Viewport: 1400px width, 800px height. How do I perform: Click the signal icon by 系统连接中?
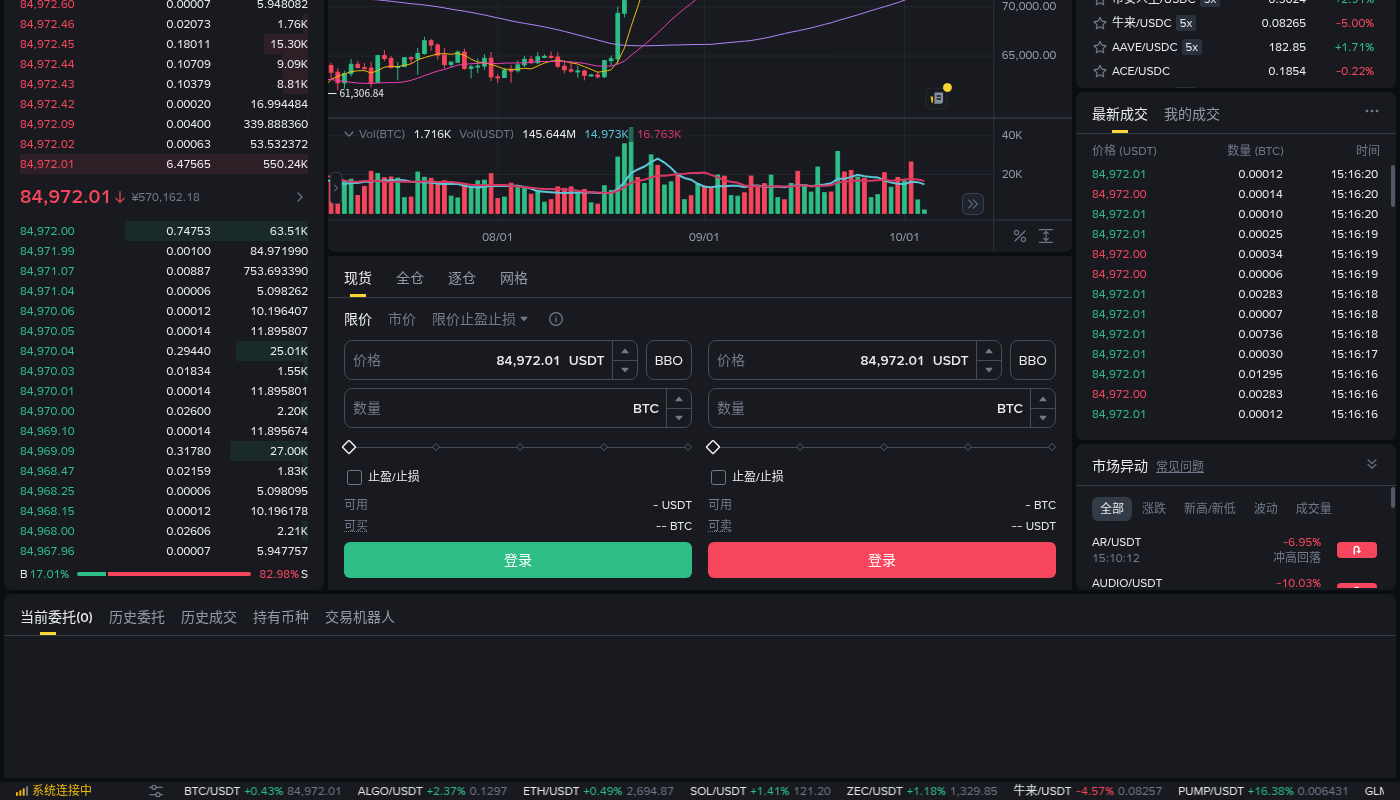(21, 791)
